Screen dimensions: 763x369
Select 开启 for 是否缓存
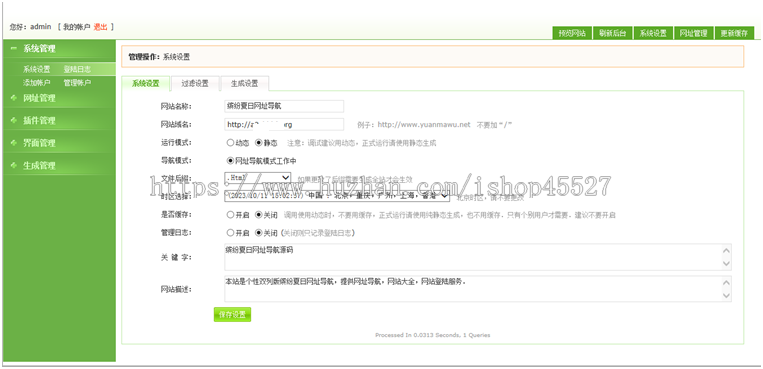pyautogui.click(x=230, y=215)
